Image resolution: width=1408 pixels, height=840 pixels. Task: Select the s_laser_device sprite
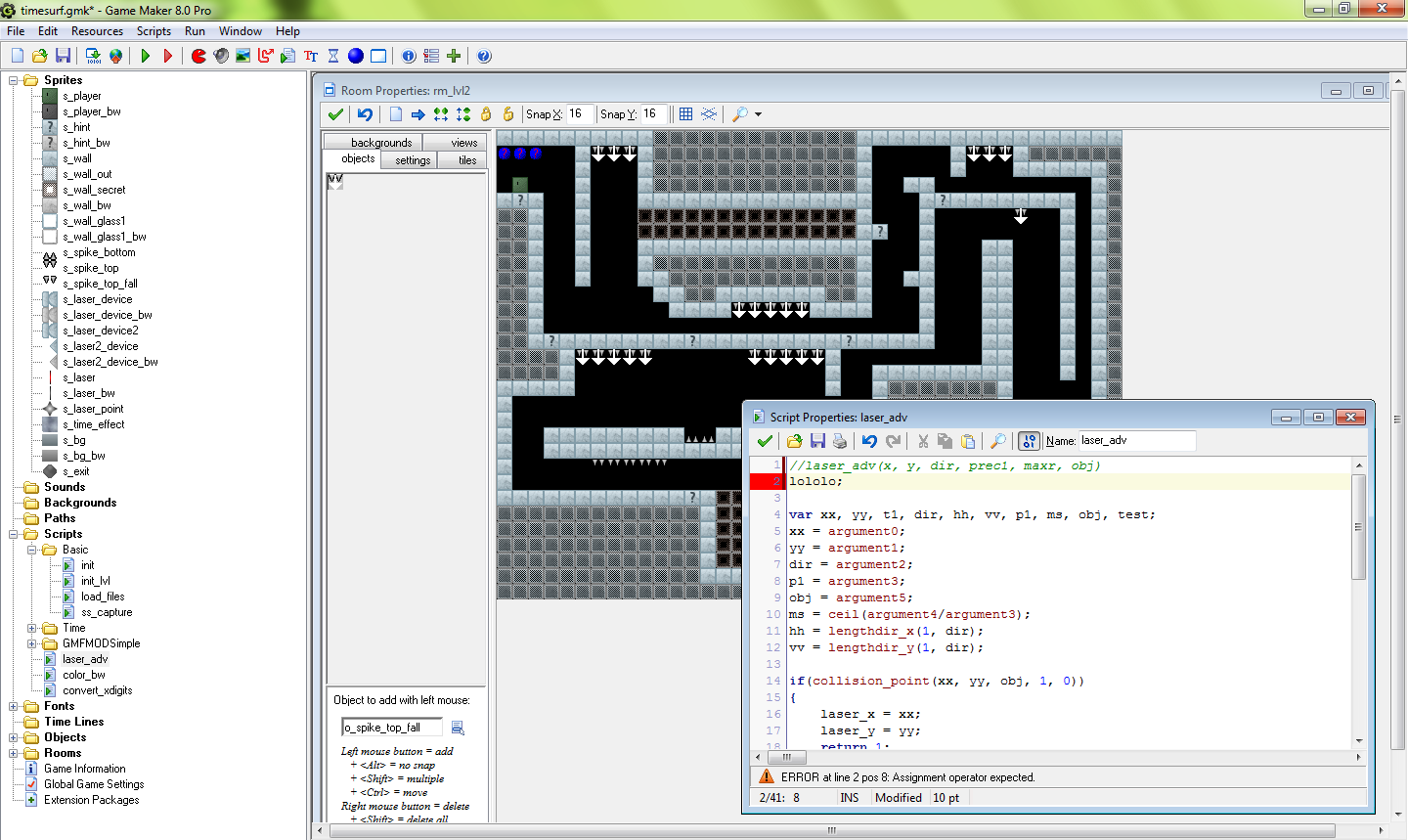98,299
